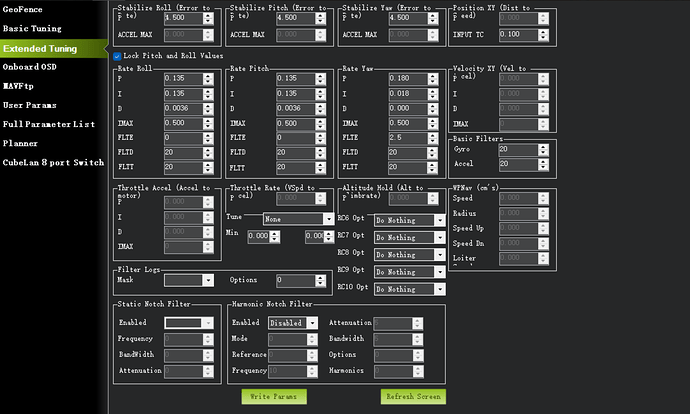Adjust Stabilize Pitch P with its spinner

click(x=321, y=18)
